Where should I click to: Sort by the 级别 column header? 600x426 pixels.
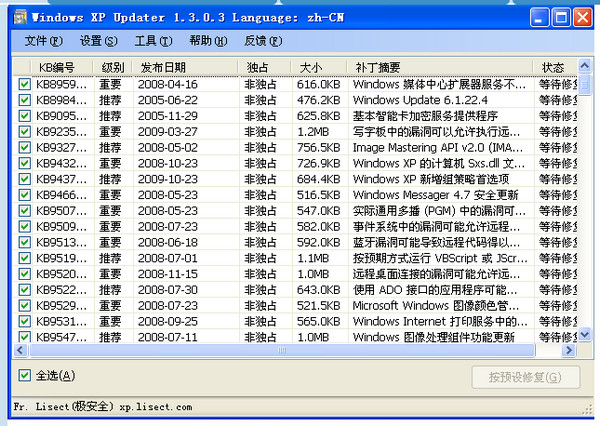tap(113, 67)
